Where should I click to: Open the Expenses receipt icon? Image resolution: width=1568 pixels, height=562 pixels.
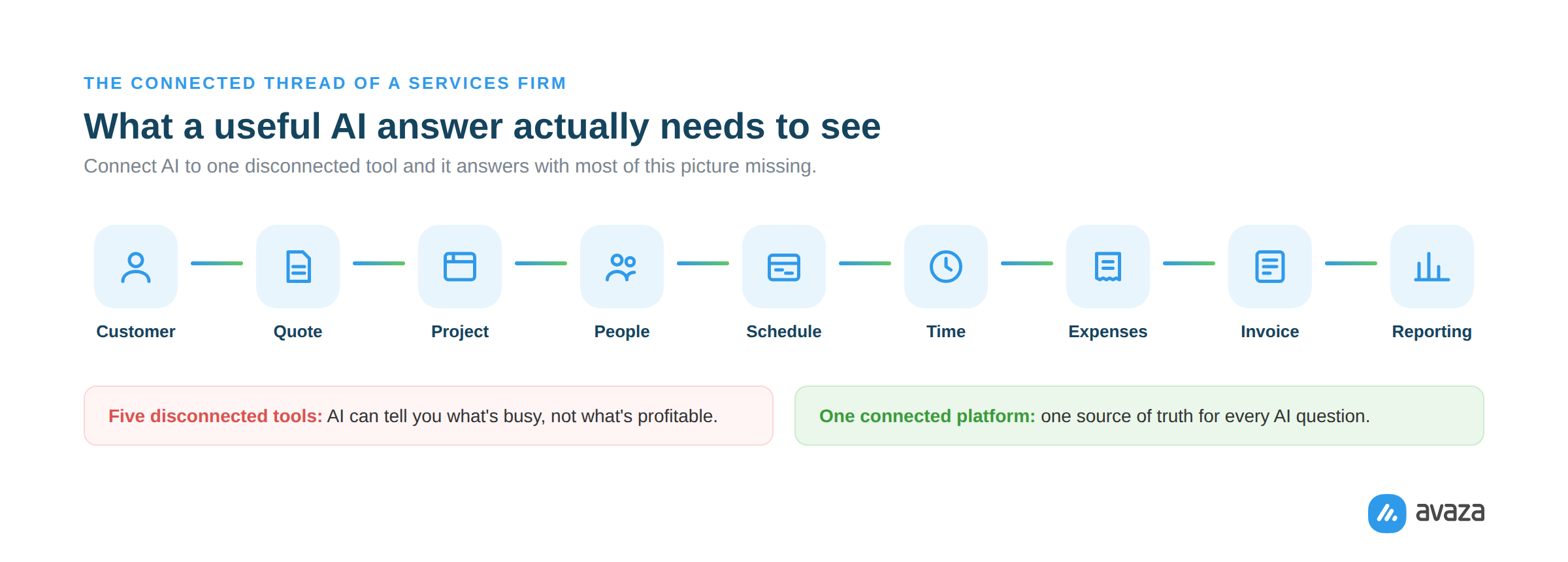pos(1108,267)
